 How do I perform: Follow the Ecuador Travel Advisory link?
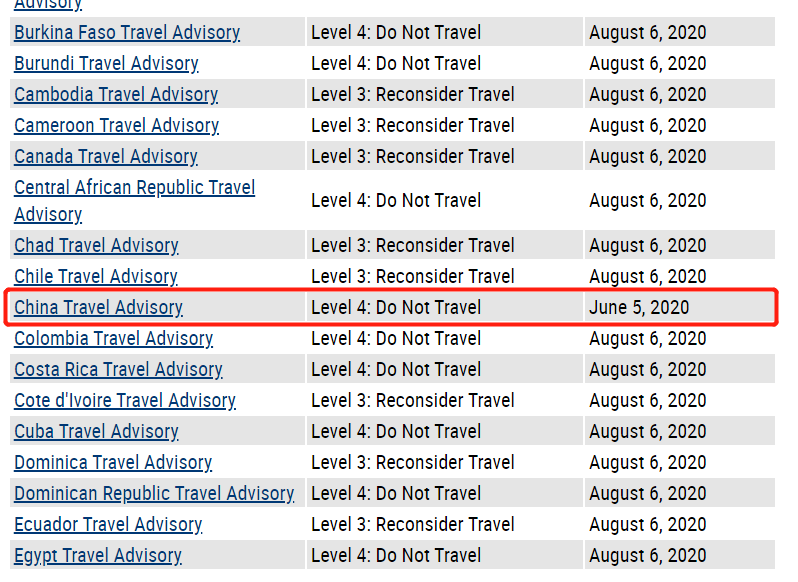pos(108,524)
